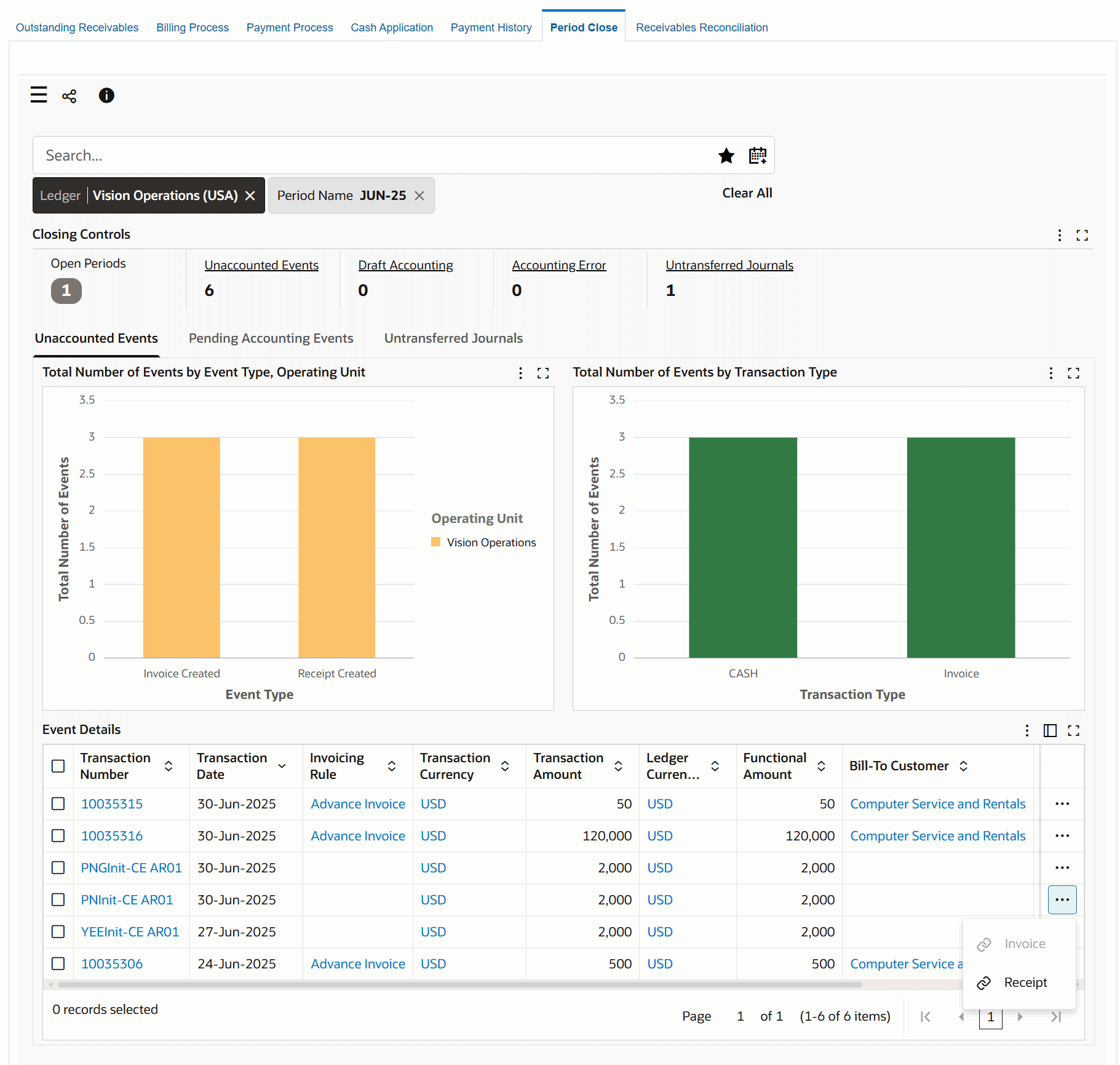
Task: Open Untransferred Journals metric link
Action: point(729,265)
